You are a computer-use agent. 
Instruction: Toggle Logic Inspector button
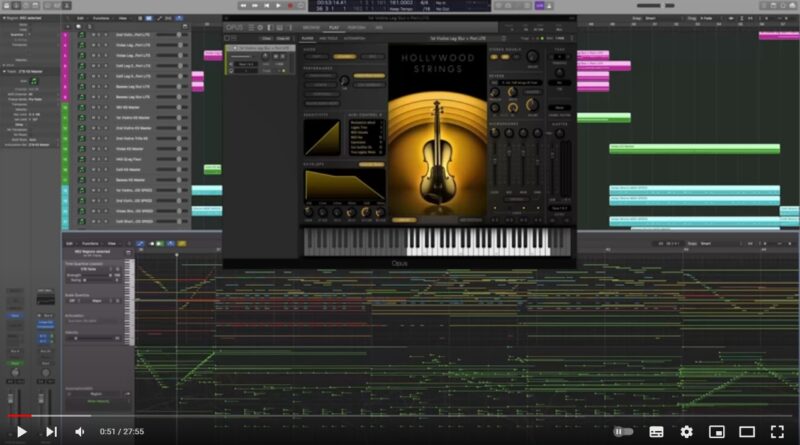pos(16,6)
